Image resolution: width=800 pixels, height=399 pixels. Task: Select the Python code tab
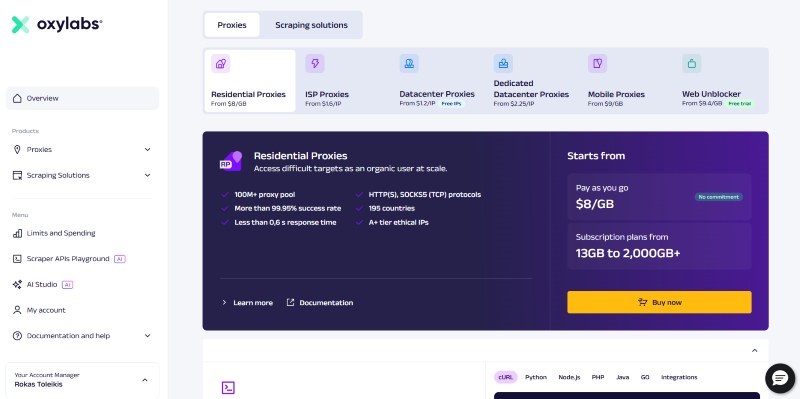536,377
